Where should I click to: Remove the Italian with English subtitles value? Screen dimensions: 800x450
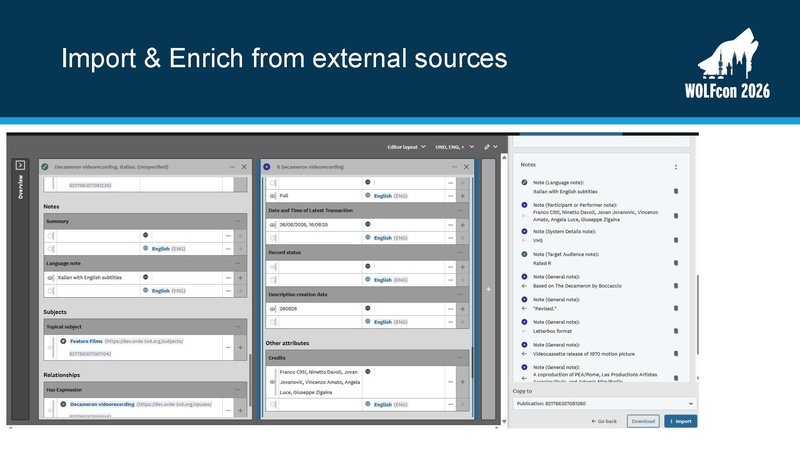point(228,278)
